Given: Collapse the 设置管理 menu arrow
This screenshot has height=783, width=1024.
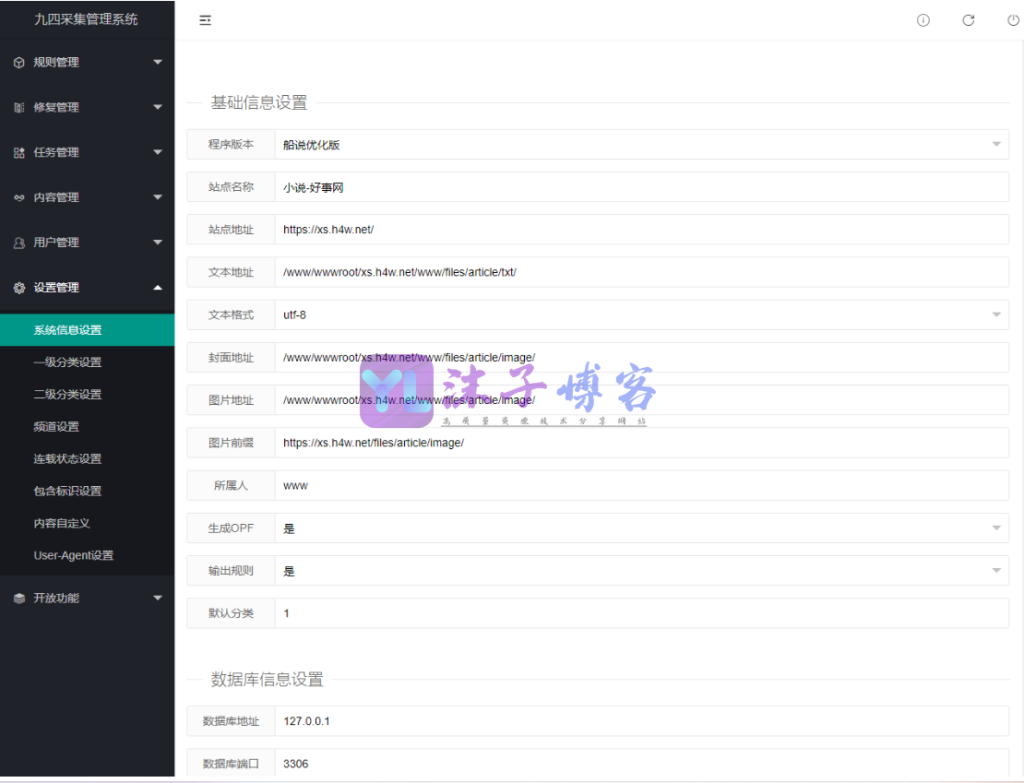Looking at the screenshot, I should (157, 287).
